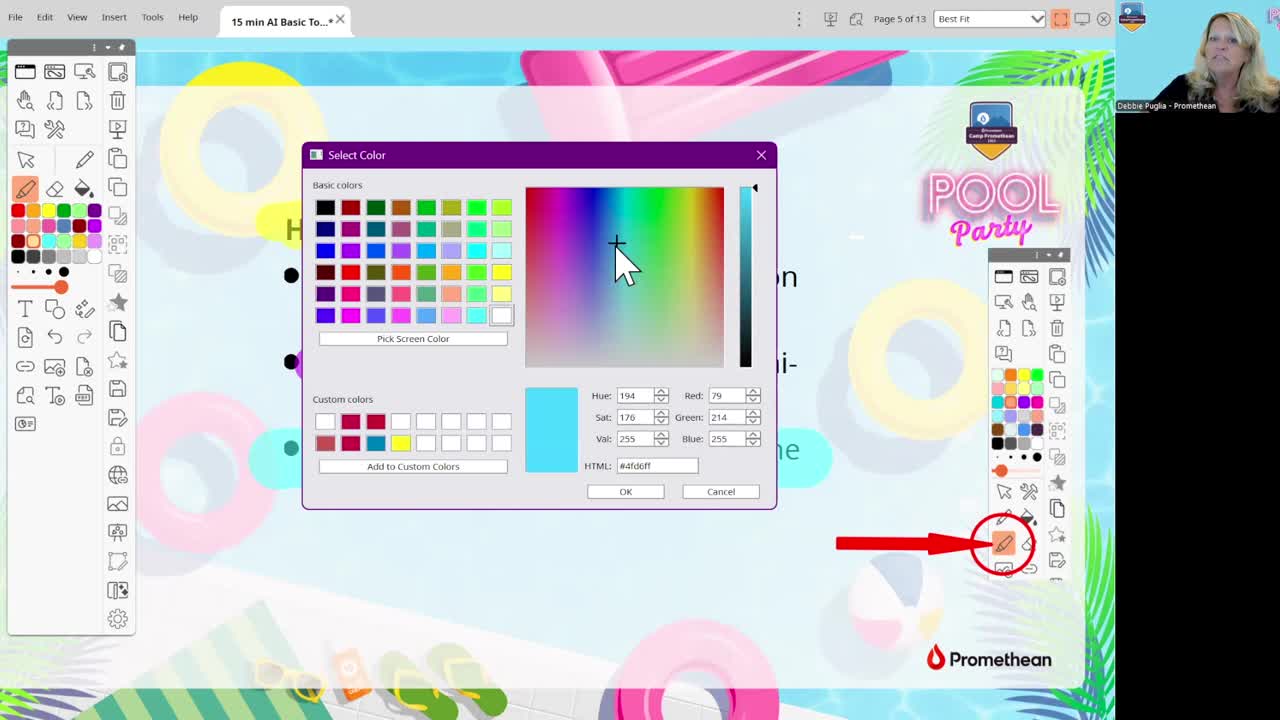Click the trash icon in right floating toolbar
Screen dimensions: 1280x720
(1057, 328)
